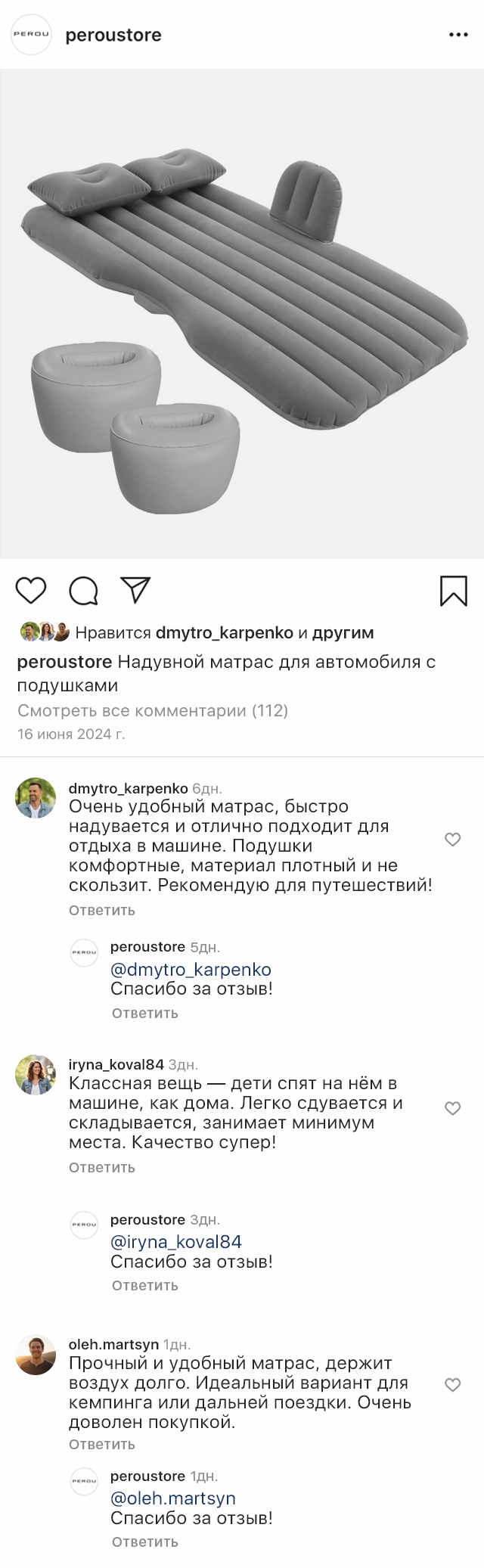484x1568 pixels.
Task: View oleh.martsyn's profile avatar
Action: click(x=36, y=1355)
